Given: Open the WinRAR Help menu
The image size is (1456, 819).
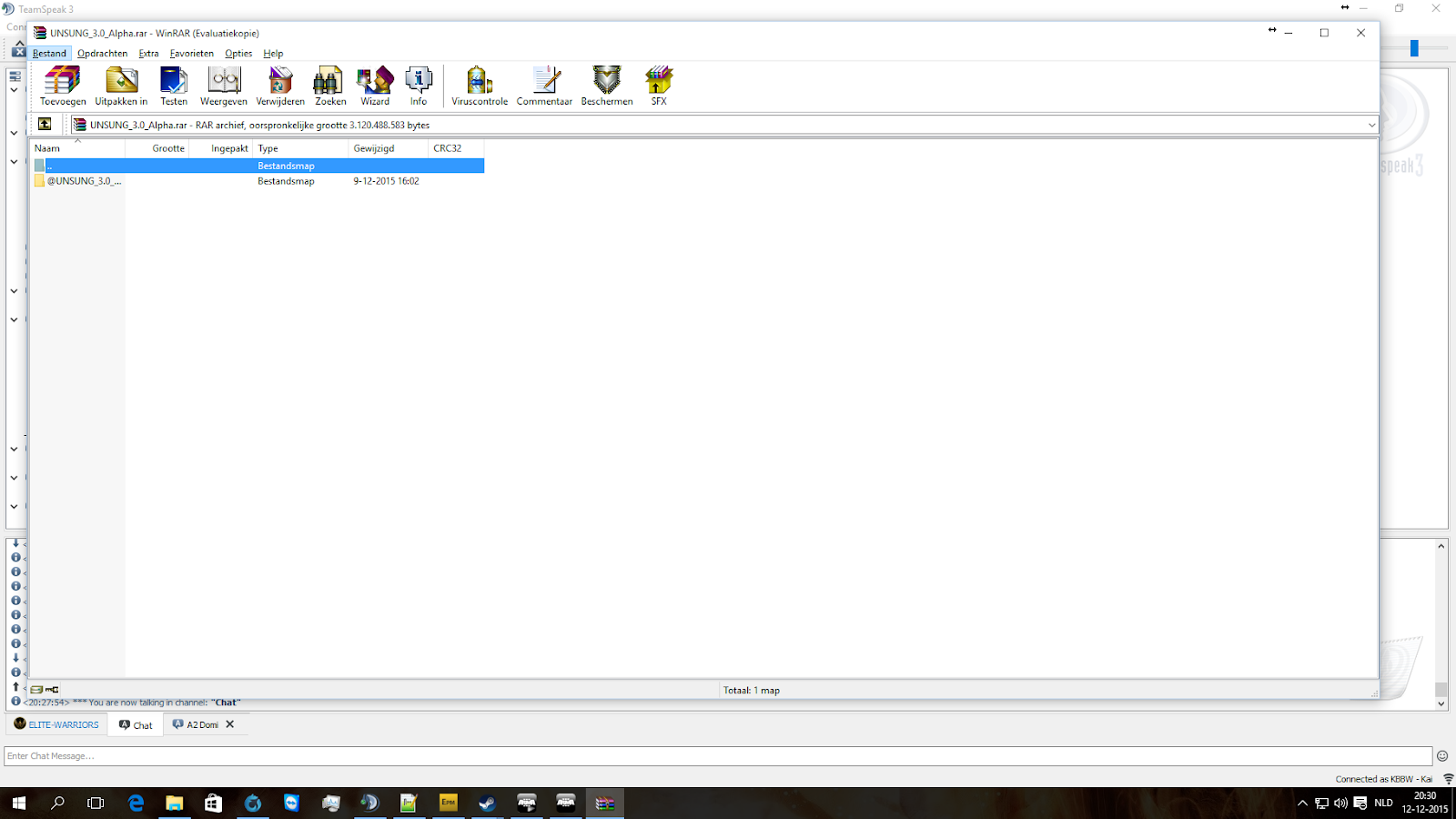Looking at the screenshot, I should 273,54.
